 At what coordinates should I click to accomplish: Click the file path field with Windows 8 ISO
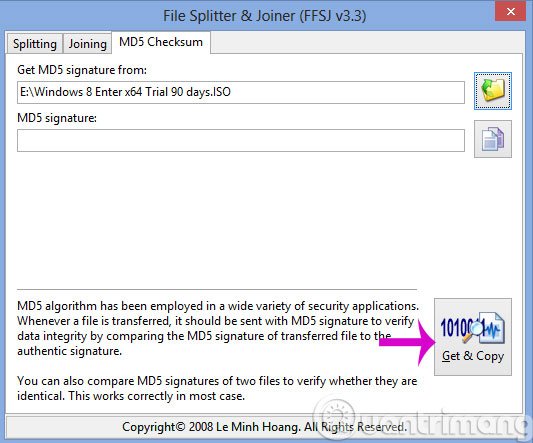(241, 92)
